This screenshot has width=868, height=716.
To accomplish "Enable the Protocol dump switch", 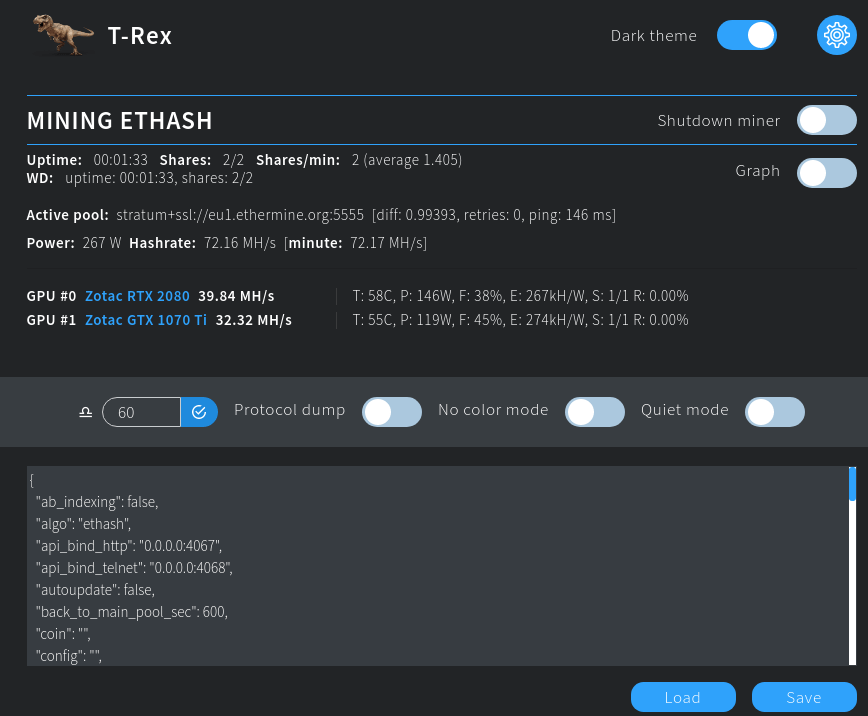I will tap(392, 412).
